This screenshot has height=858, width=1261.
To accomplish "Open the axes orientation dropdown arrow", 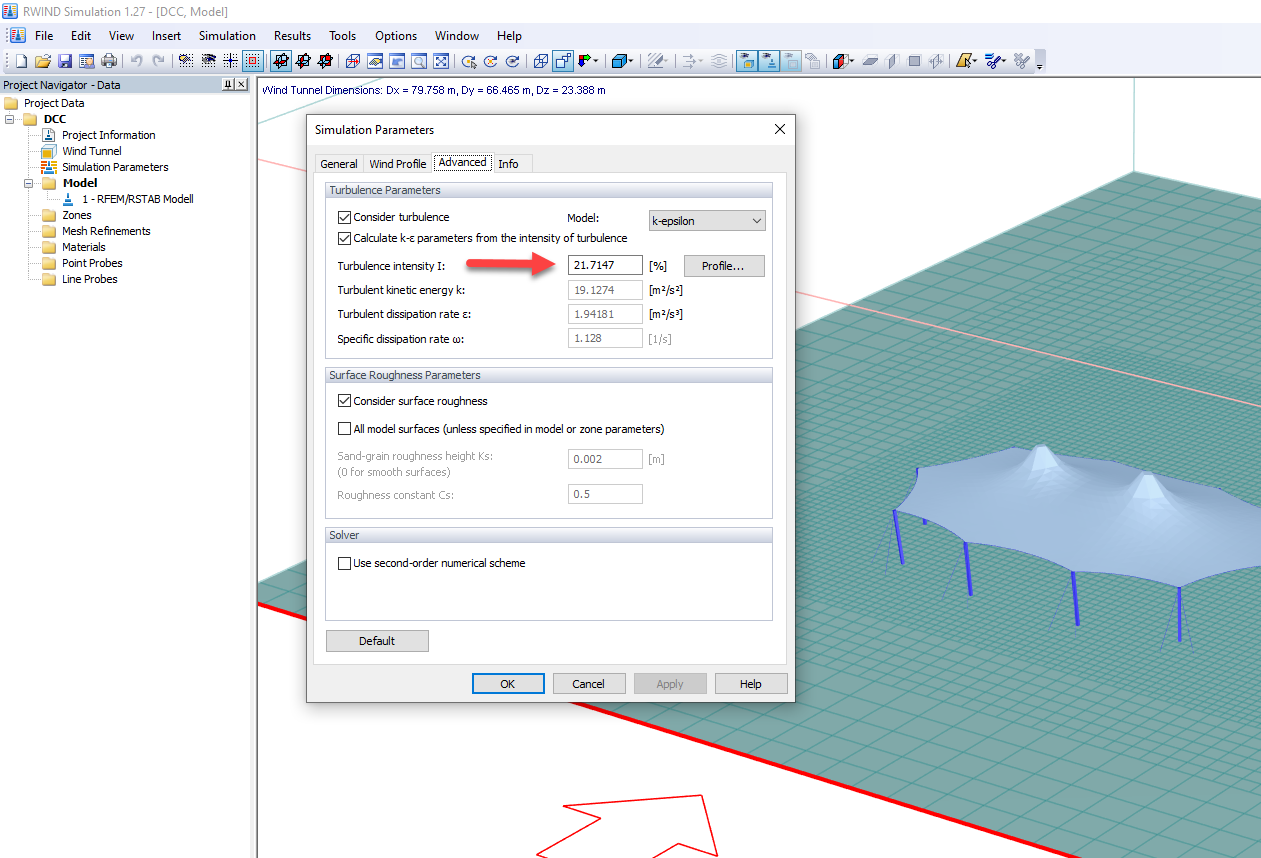I will [596, 61].
